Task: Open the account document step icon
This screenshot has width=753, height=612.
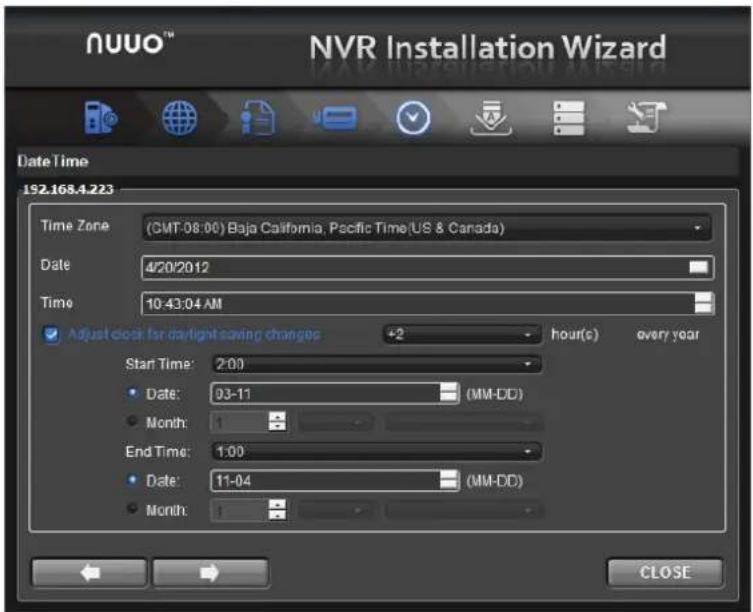Action: (257, 118)
